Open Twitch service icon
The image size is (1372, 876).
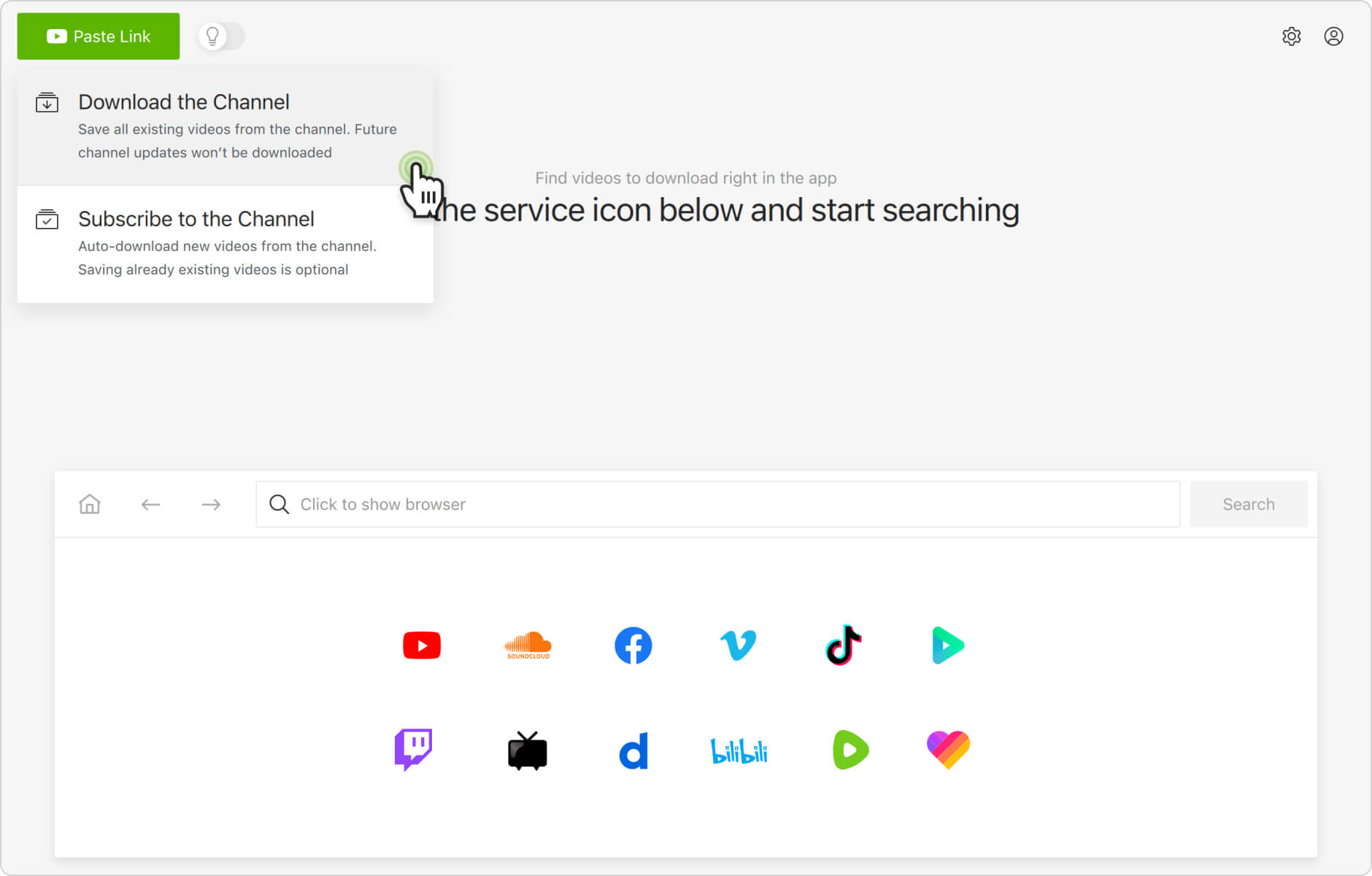(413, 750)
